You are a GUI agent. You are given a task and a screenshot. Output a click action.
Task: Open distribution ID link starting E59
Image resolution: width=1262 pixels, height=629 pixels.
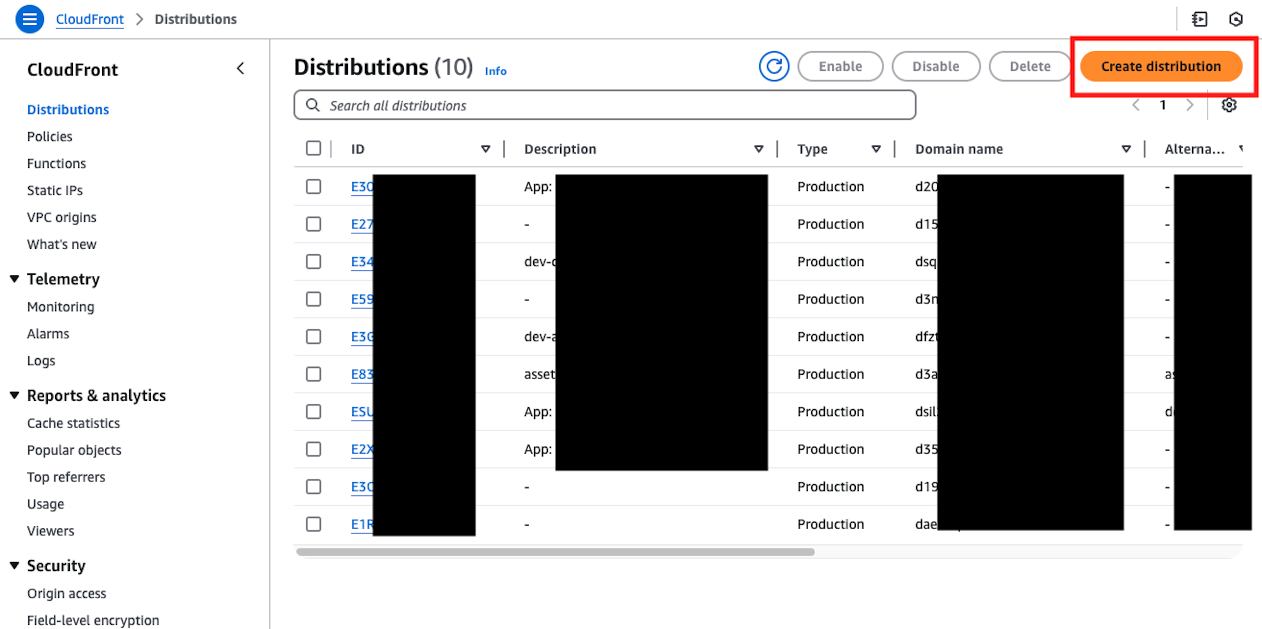point(362,299)
